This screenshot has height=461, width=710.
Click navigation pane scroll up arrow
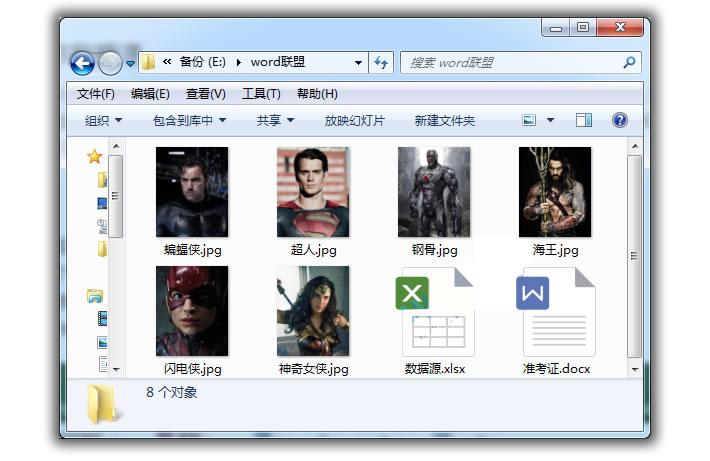click(116, 146)
